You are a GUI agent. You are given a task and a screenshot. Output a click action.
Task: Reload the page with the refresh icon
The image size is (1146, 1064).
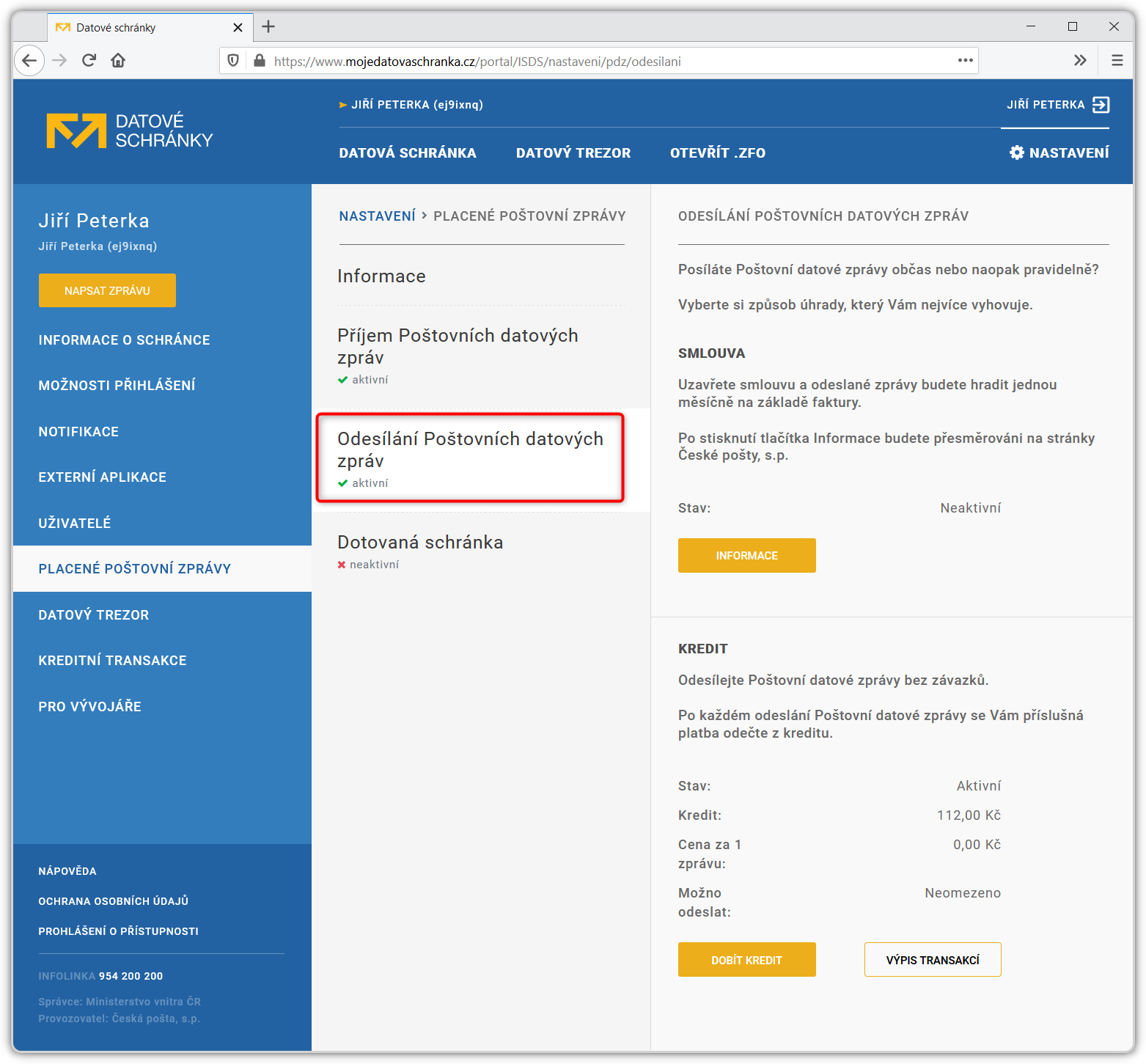89,60
